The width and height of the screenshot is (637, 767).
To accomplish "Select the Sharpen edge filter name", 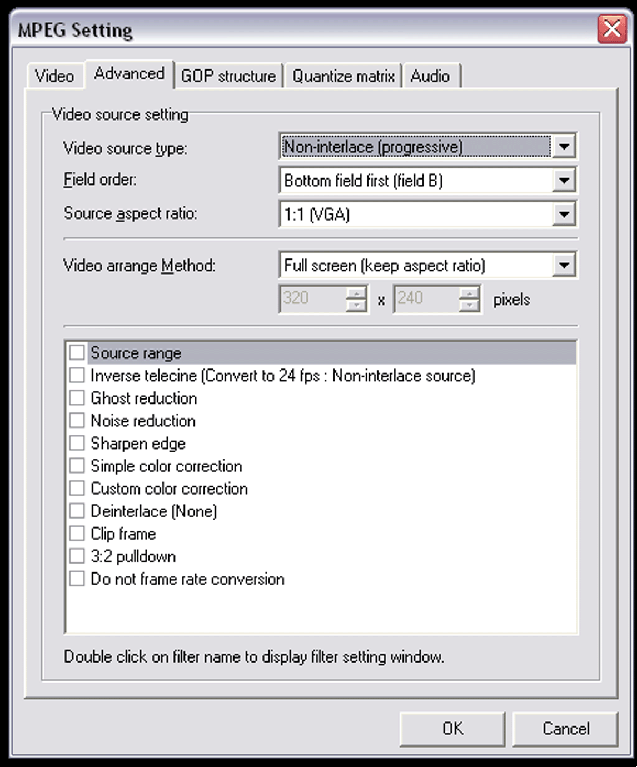I will click(x=138, y=444).
